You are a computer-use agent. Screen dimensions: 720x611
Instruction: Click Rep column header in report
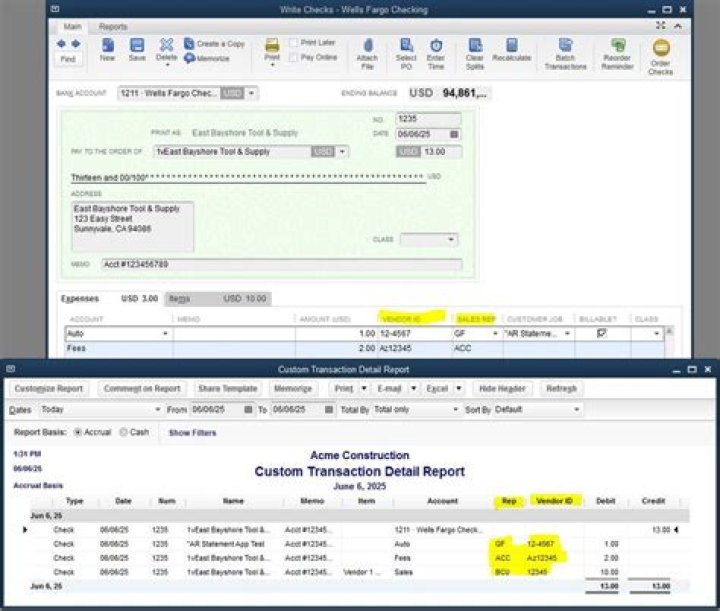(x=509, y=501)
